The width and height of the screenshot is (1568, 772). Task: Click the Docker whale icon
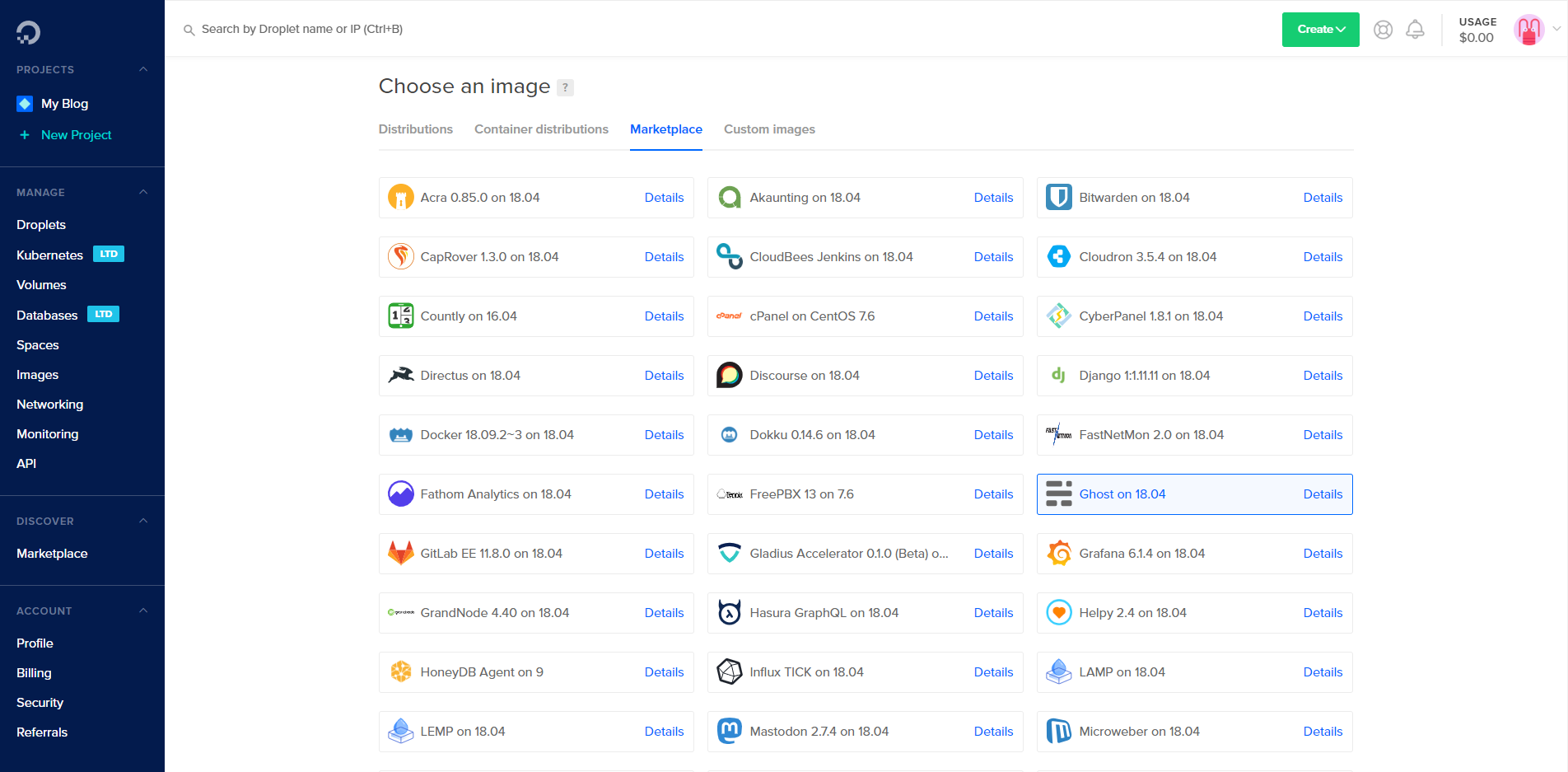(401, 435)
